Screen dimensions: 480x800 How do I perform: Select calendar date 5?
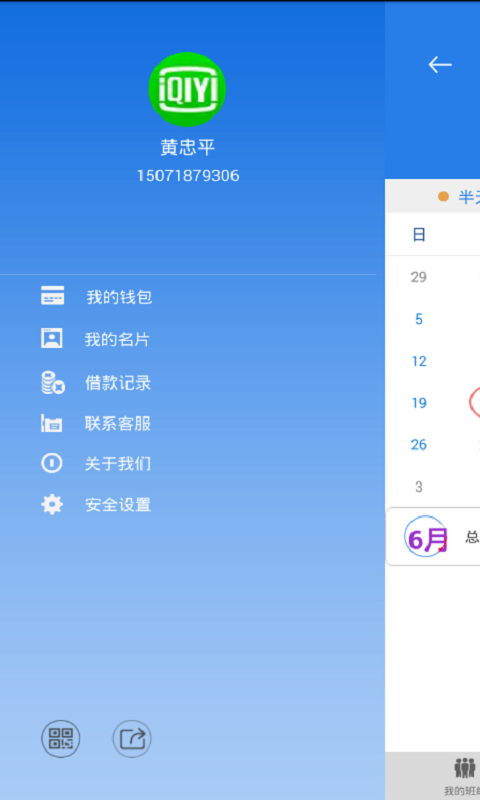click(x=419, y=319)
